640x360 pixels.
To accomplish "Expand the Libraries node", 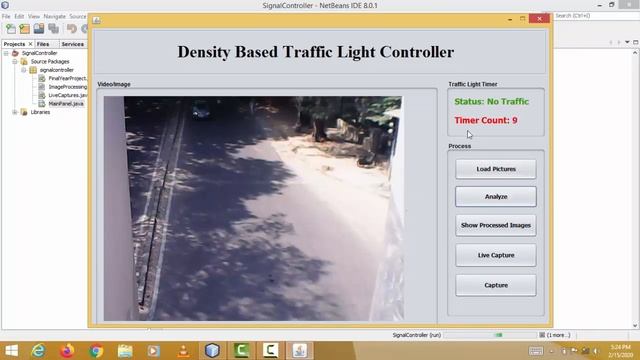I will pos(15,112).
